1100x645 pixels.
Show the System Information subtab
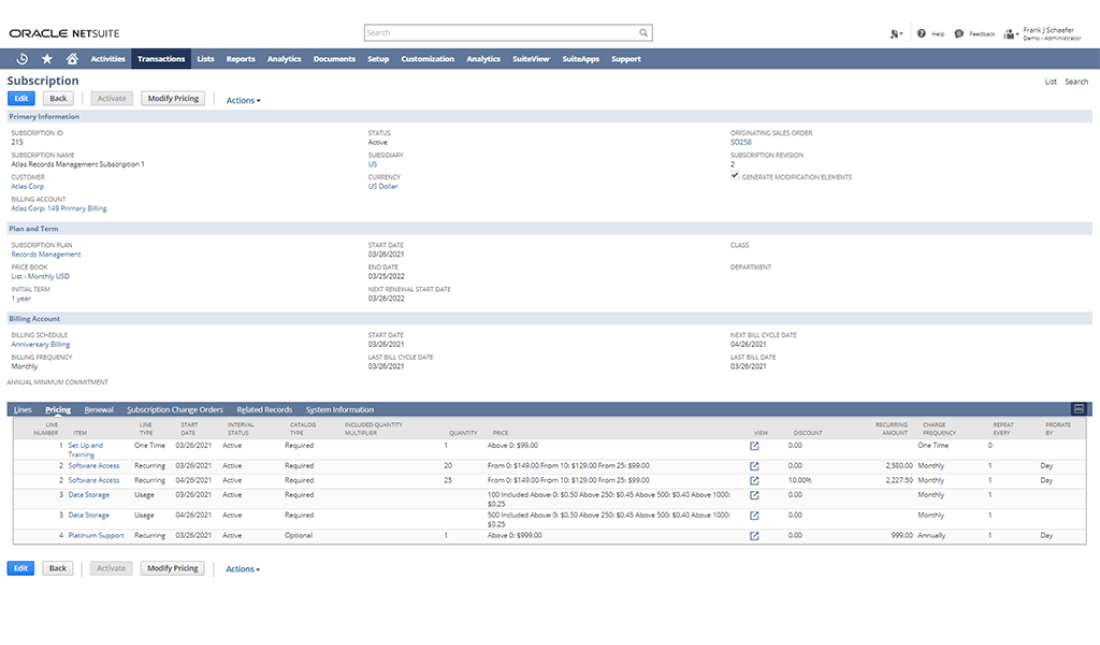point(340,410)
